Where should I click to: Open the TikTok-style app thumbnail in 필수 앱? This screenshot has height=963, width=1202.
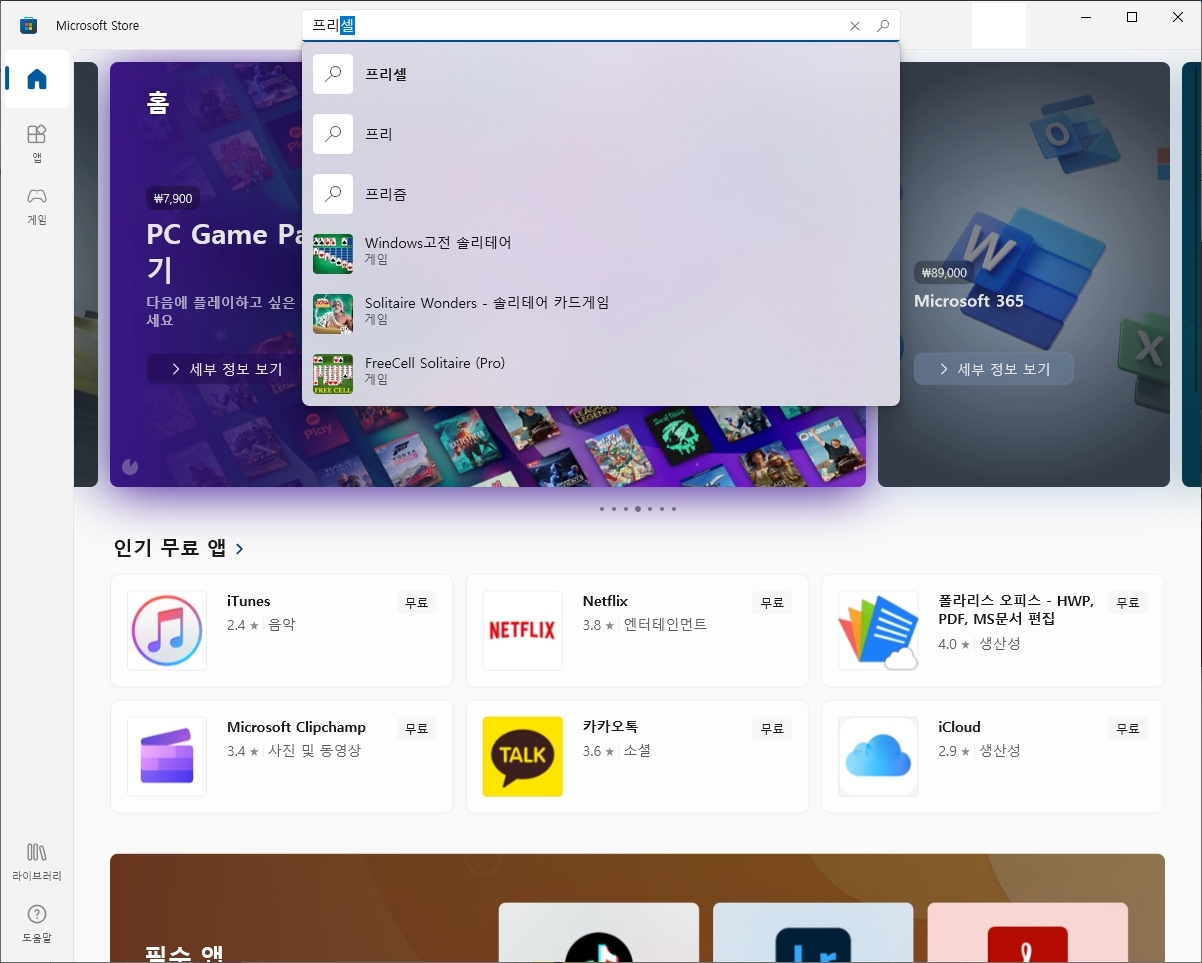point(599,933)
